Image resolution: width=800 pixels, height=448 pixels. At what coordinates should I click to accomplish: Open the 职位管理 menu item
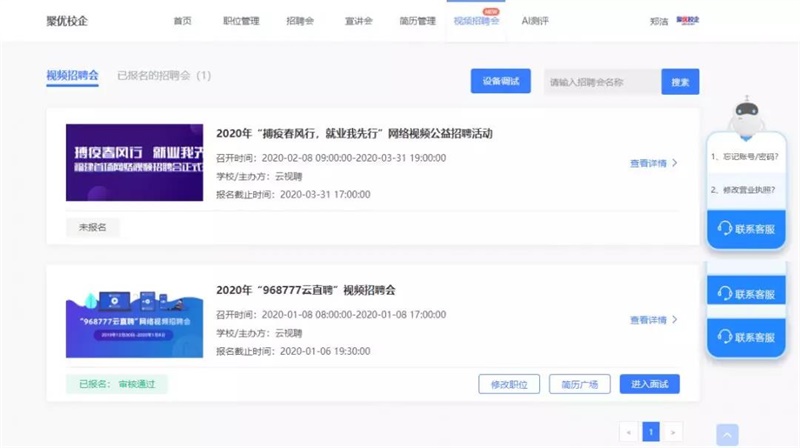click(x=240, y=21)
